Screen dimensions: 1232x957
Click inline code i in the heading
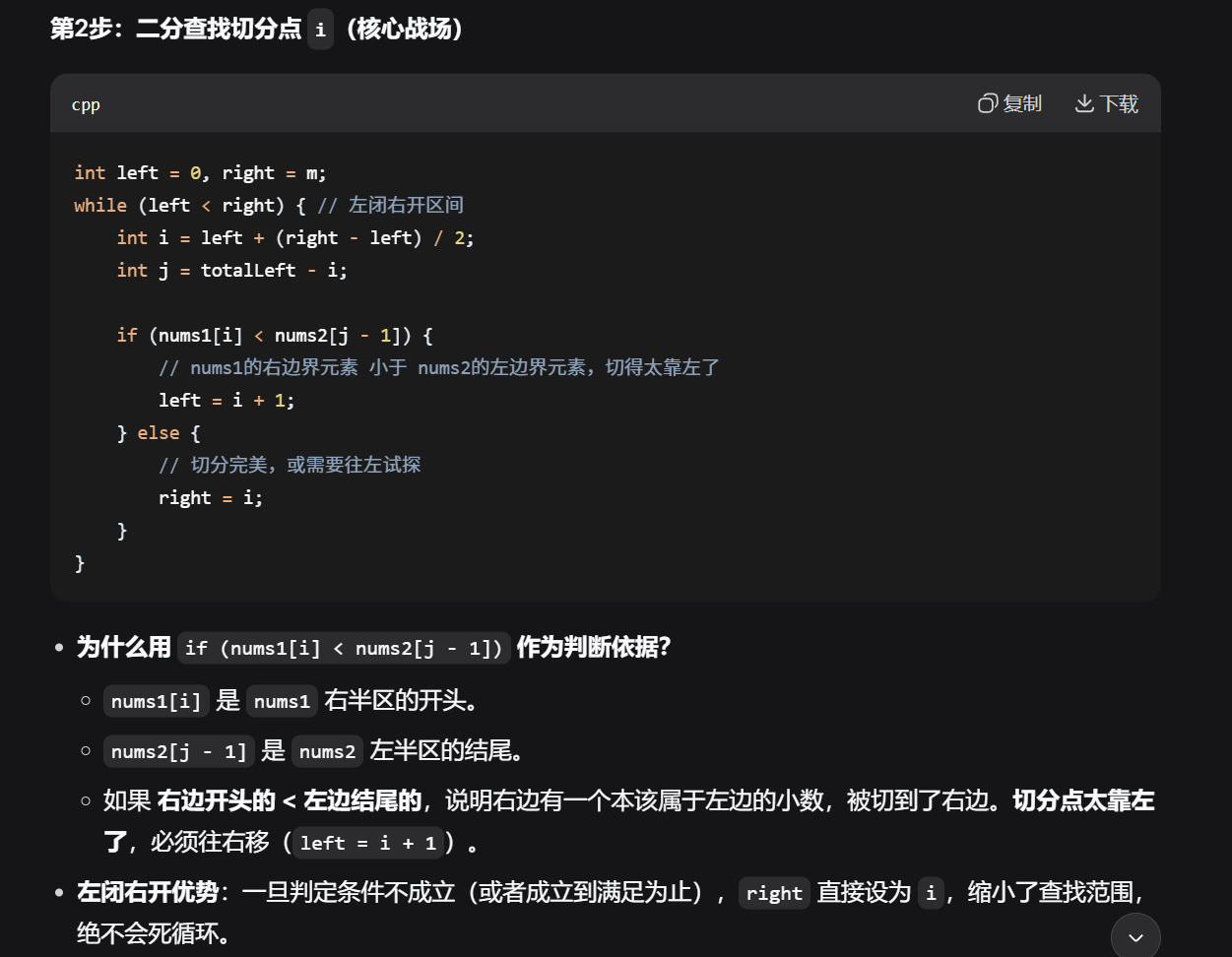(320, 30)
